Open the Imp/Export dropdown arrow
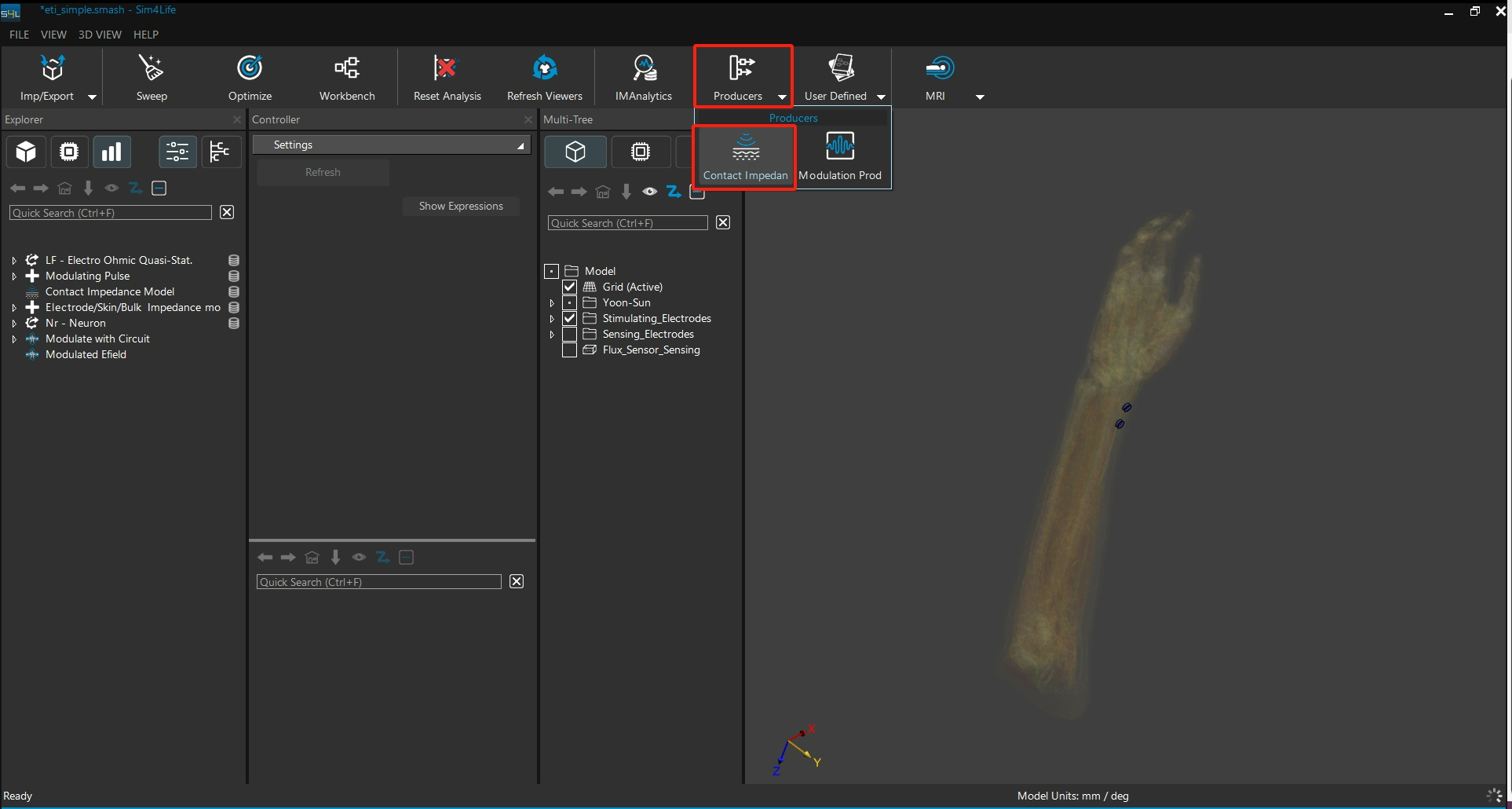This screenshot has width=1512, height=809. (92, 97)
